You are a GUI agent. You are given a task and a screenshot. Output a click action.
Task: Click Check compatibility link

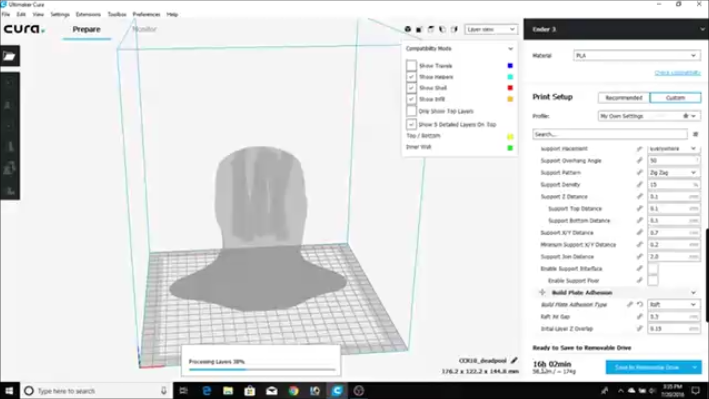pos(677,73)
